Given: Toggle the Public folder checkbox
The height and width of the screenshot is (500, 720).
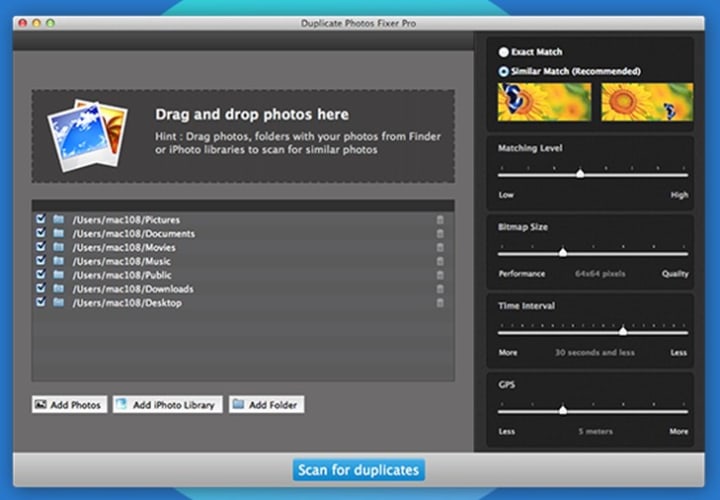Looking at the screenshot, I should [x=41, y=274].
